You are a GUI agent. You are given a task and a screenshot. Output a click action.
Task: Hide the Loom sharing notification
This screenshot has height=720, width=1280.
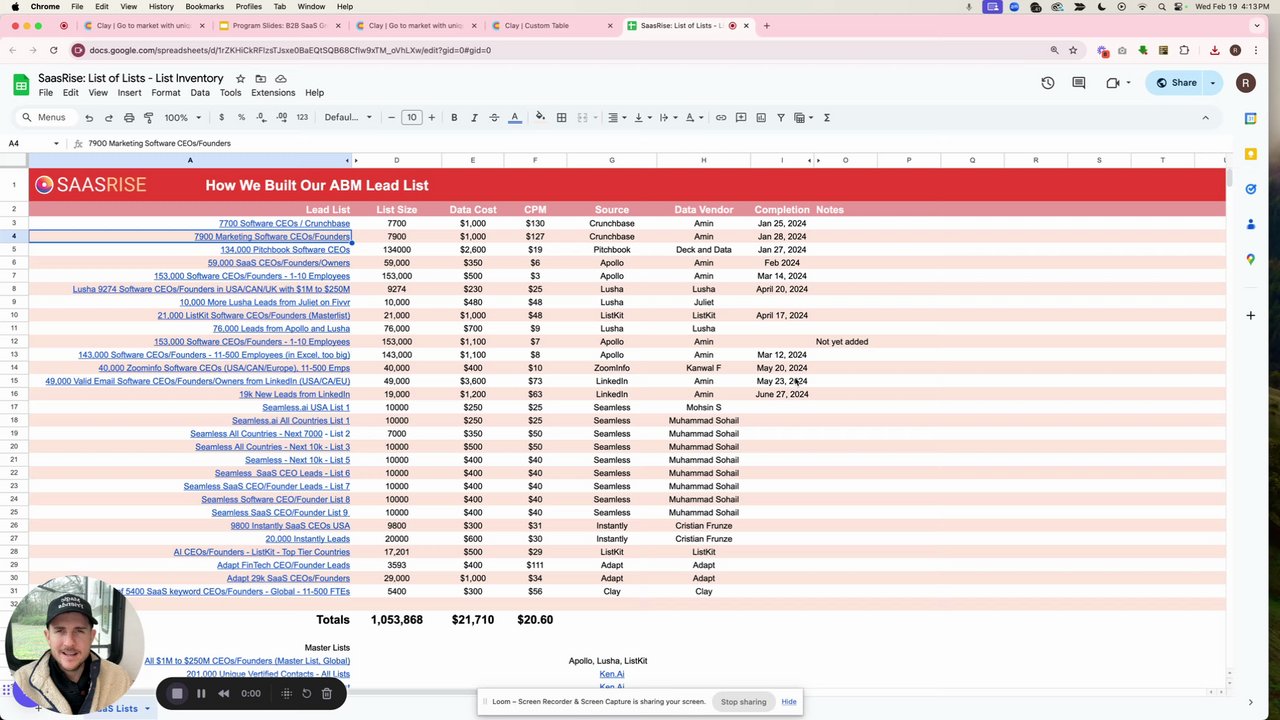click(x=789, y=702)
